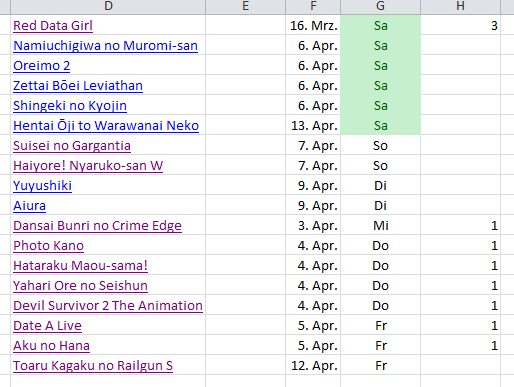Image resolution: width=514 pixels, height=387 pixels.
Task: Select empty column E cell beside Aiura
Action: coord(246,206)
